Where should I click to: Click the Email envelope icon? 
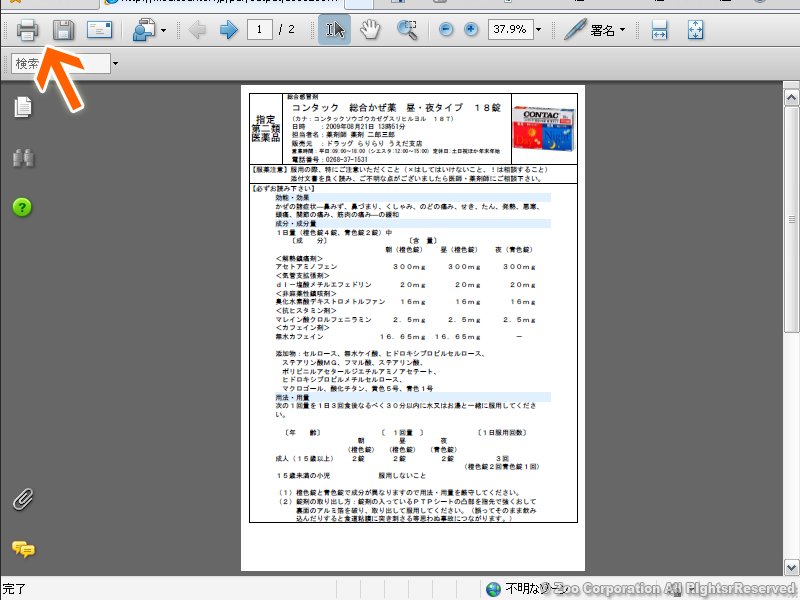click(99, 30)
